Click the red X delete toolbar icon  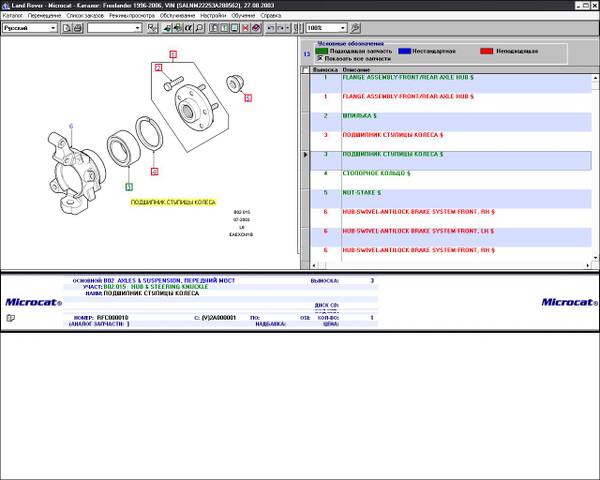click(x=246, y=28)
